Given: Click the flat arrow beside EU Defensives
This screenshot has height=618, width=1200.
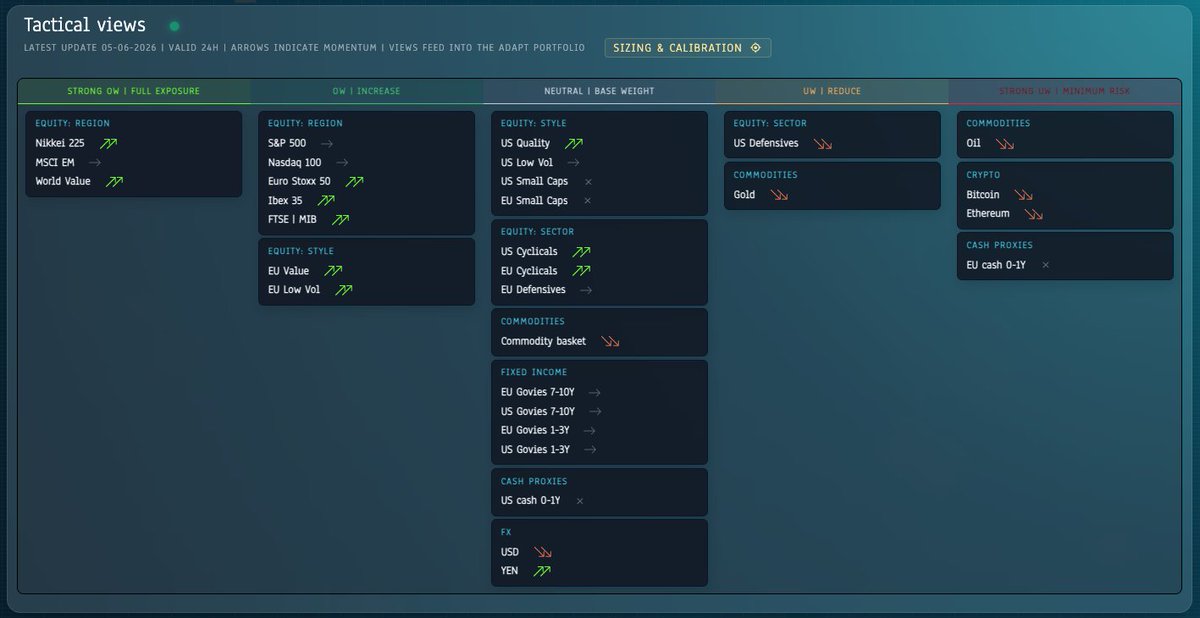Looking at the screenshot, I should pos(586,290).
